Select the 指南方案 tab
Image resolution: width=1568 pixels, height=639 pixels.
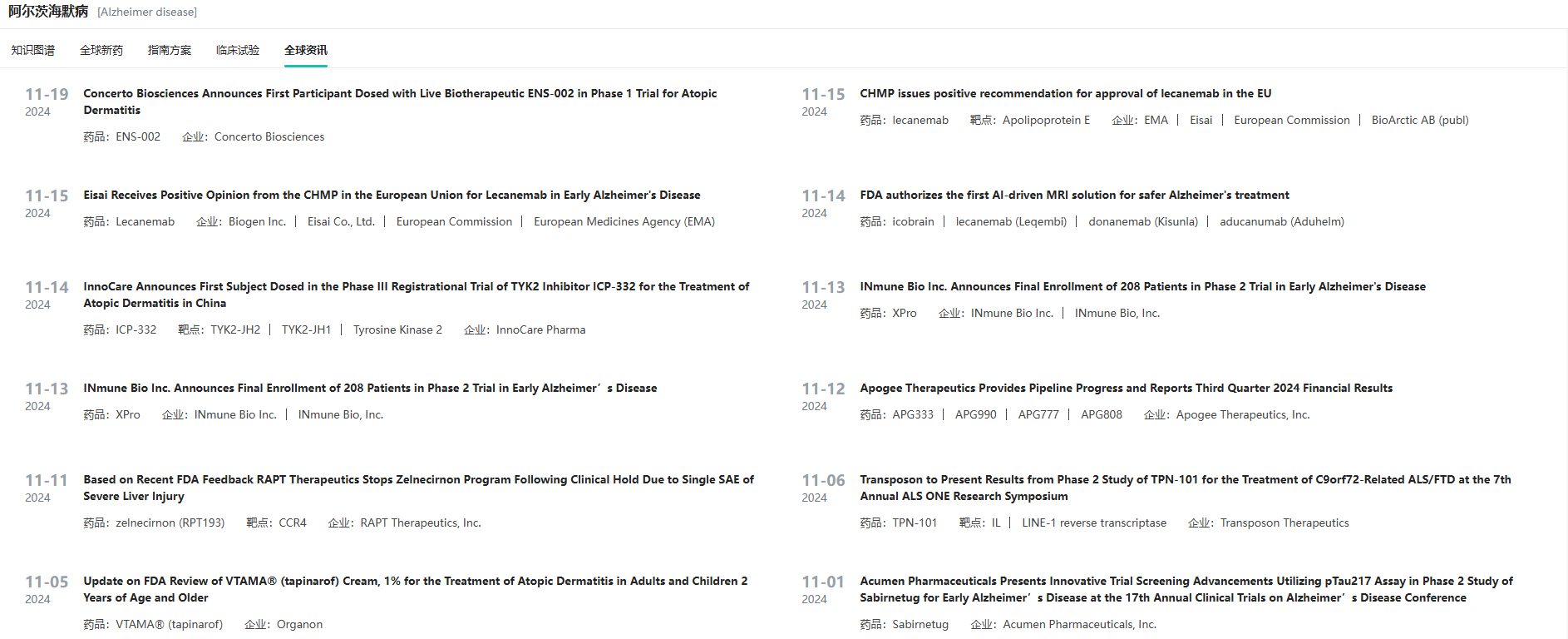(x=170, y=51)
